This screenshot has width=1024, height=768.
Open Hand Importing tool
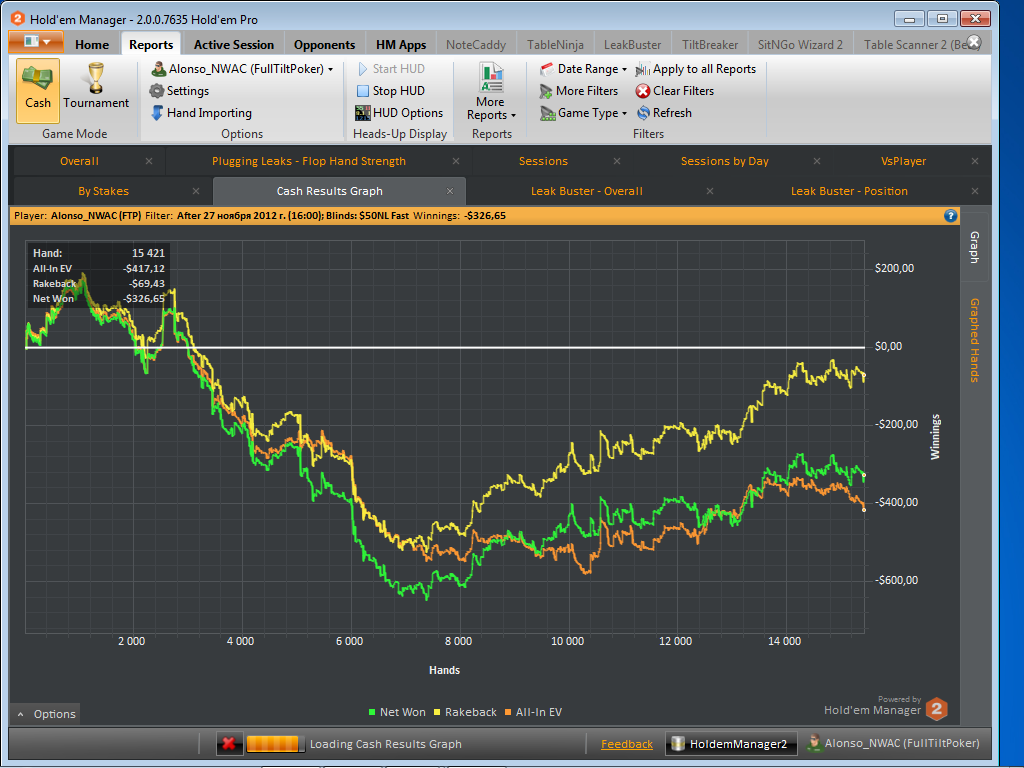(201, 113)
